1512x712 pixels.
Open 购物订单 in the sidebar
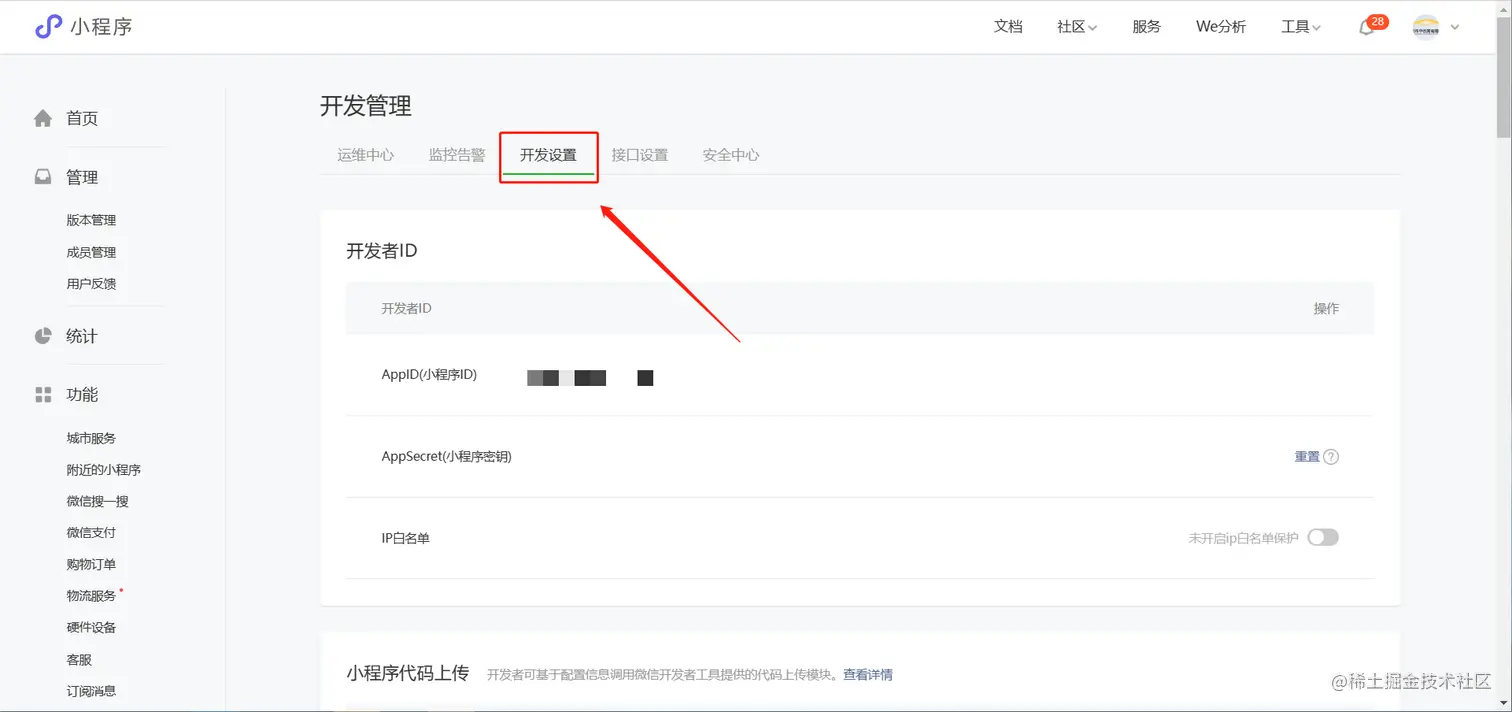[x=91, y=564]
